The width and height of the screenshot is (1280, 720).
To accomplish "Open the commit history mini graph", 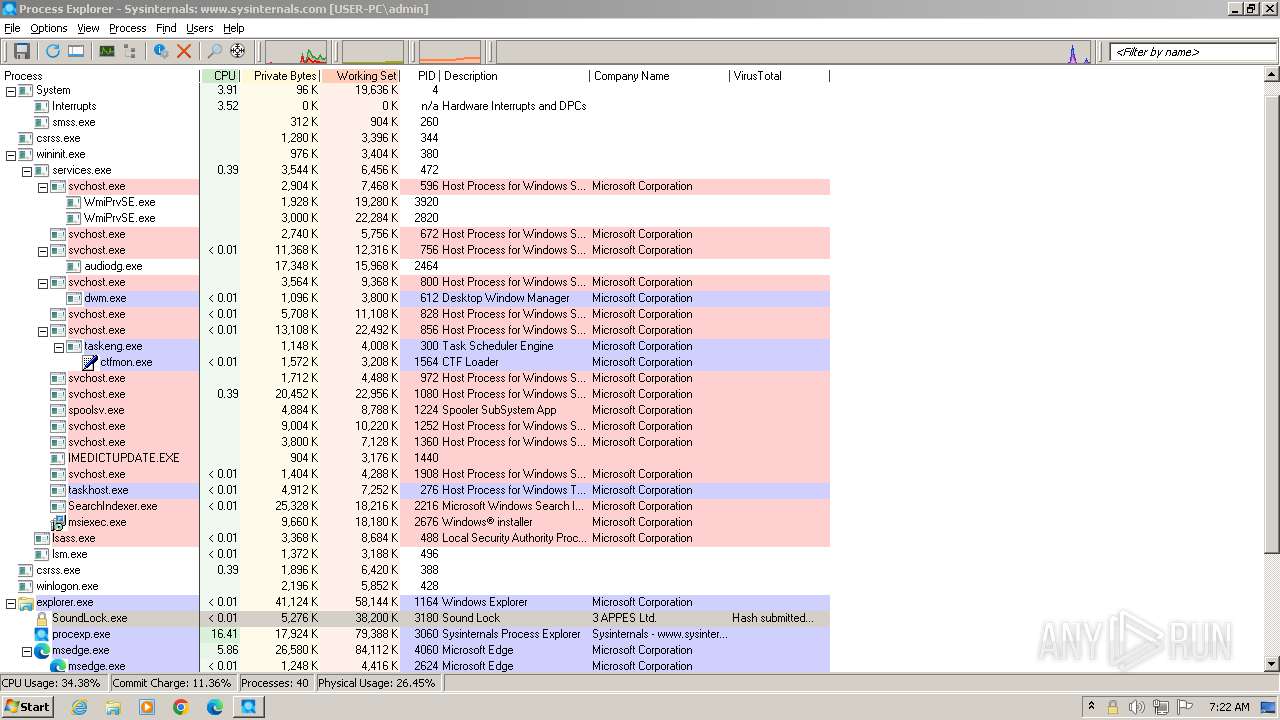I will (373, 52).
